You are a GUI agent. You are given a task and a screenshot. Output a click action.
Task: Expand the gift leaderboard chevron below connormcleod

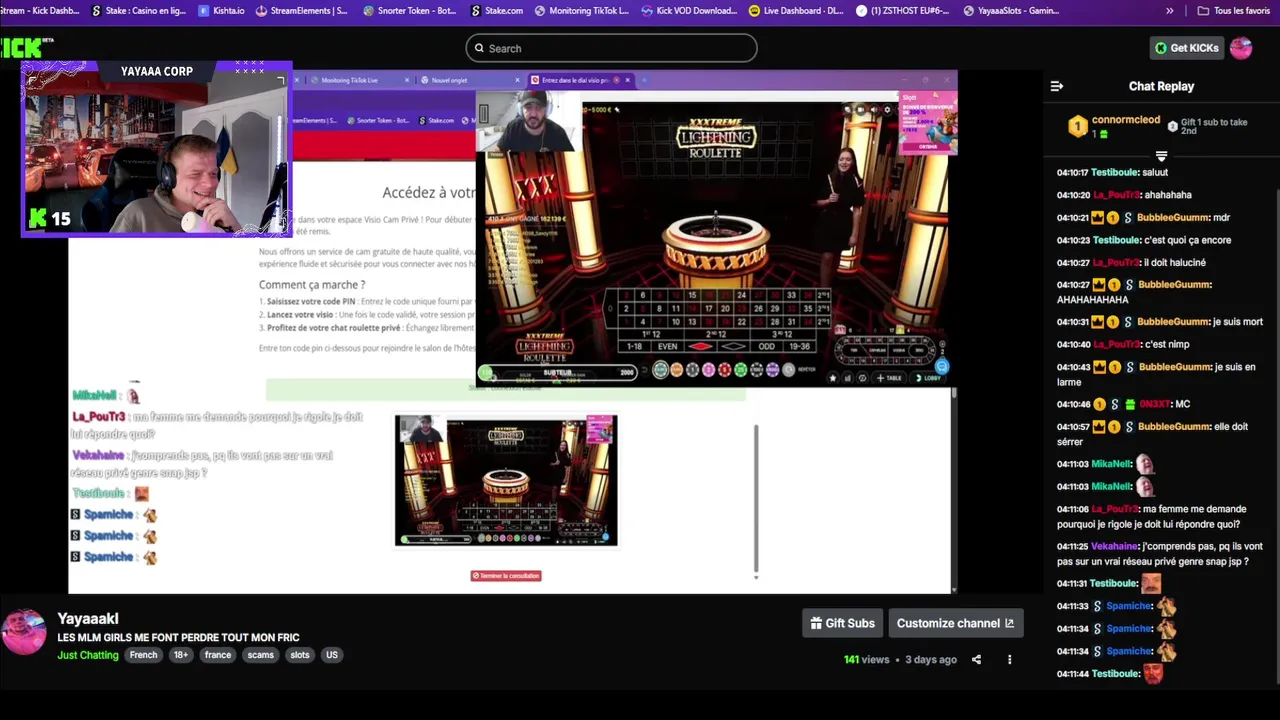(x=1161, y=156)
